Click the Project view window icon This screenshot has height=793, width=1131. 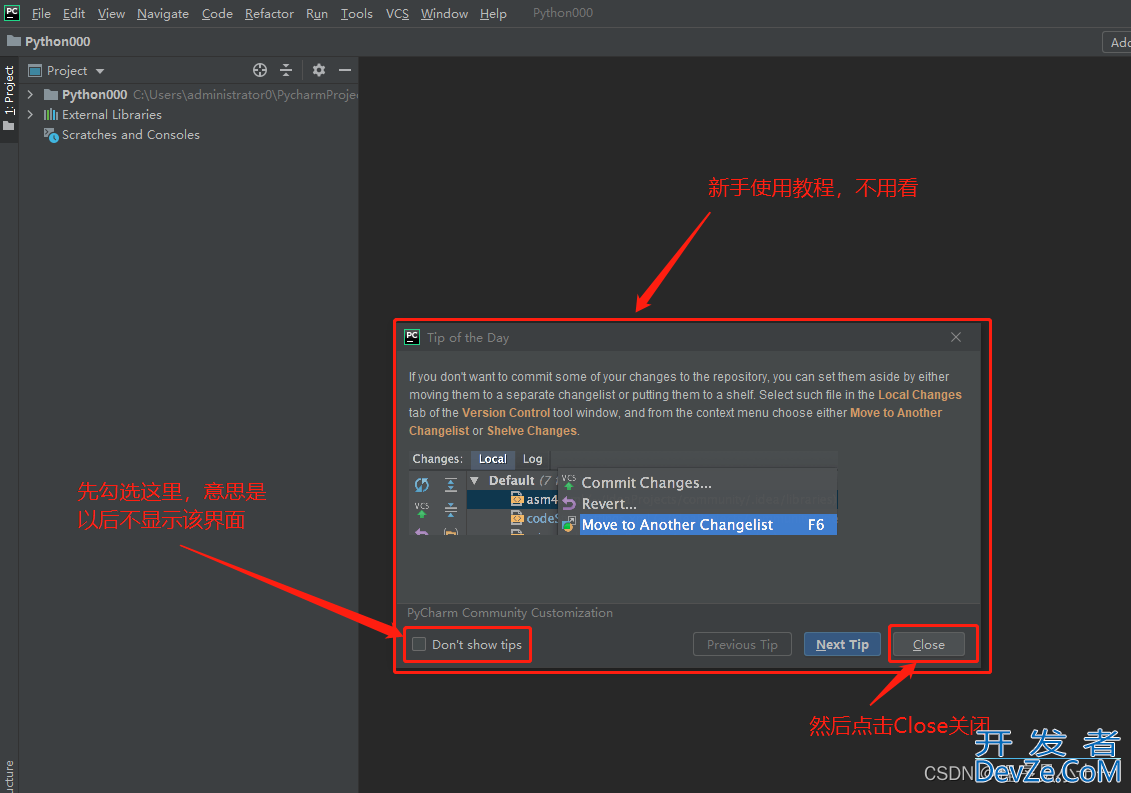(x=35, y=70)
